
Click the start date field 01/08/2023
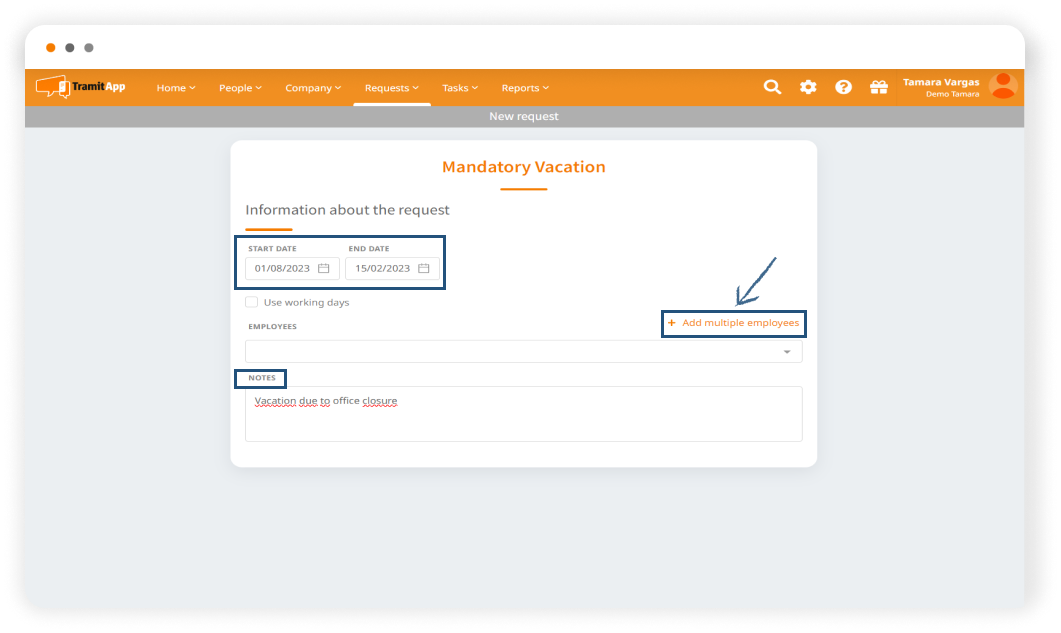(284, 268)
